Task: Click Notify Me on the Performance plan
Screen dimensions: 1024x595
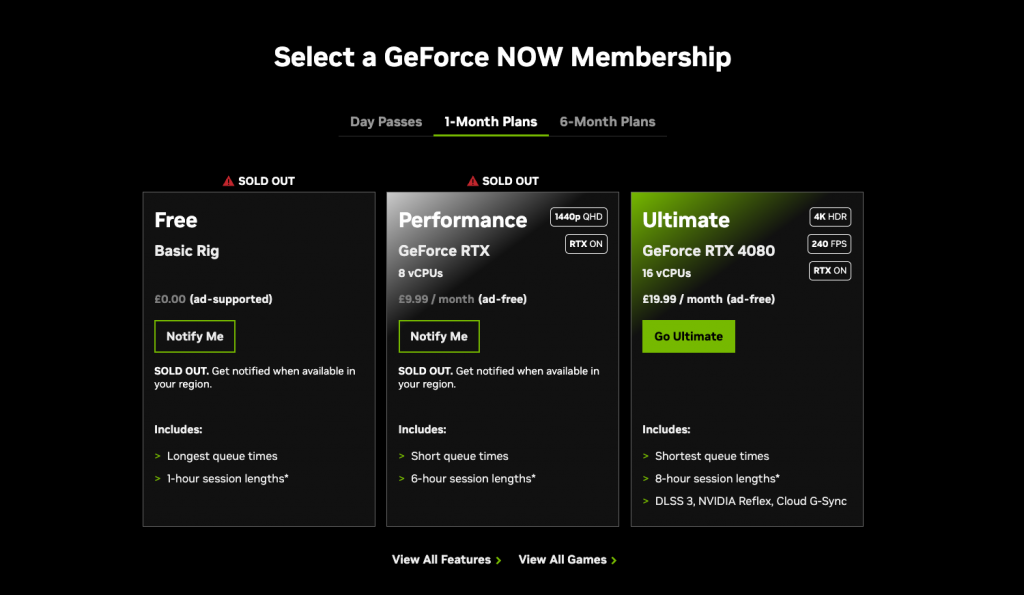Action: pyautogui.click(x=438, y=336)
